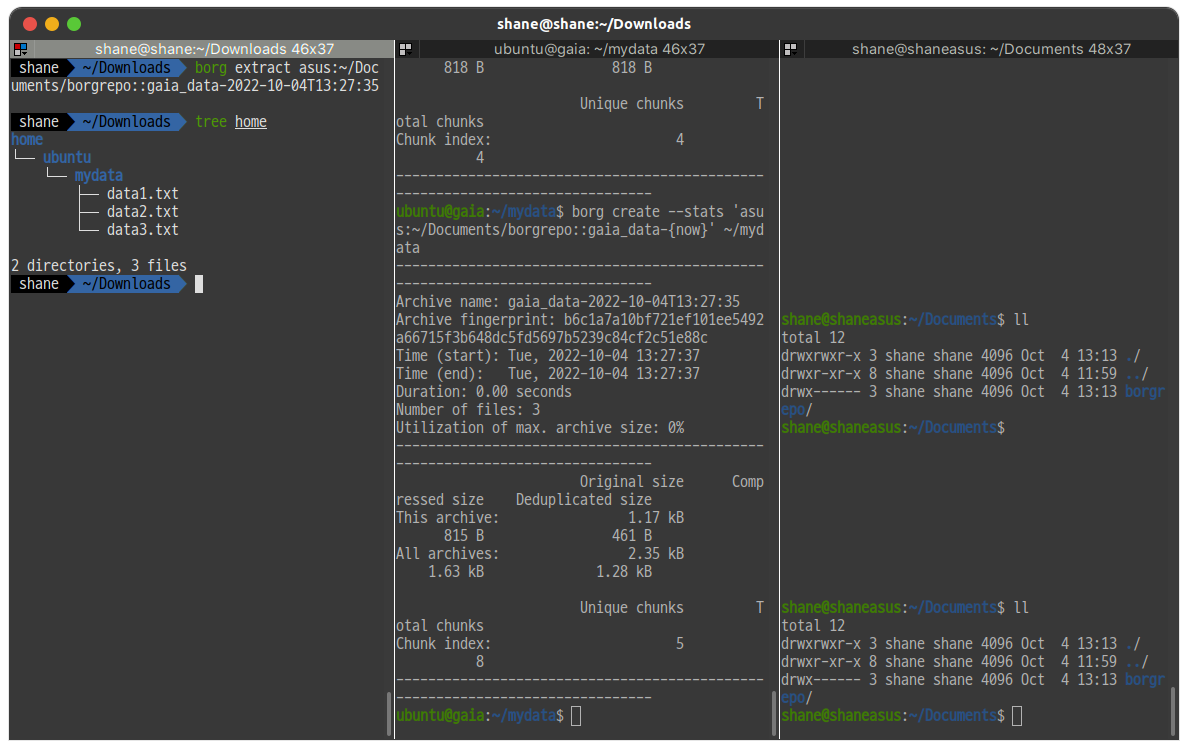The width and height of the screenshot is (1188, 749).
Task: Click 'Number of files: 3'
Action: click(467, 410)
